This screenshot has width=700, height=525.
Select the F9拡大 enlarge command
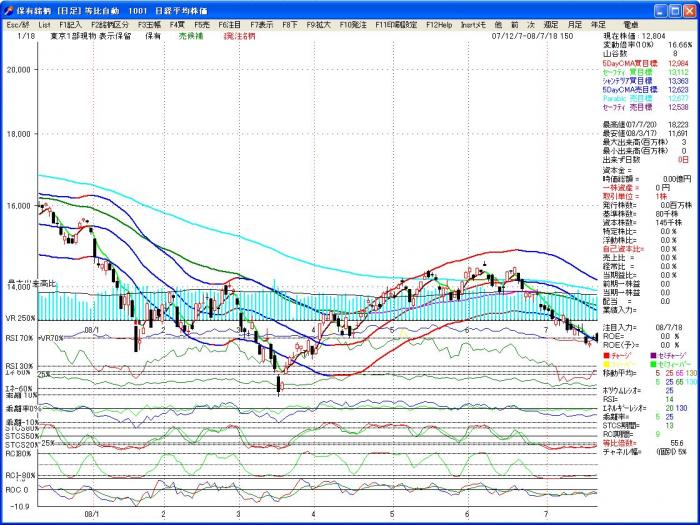pyautogui.click(x=318, y=25)
